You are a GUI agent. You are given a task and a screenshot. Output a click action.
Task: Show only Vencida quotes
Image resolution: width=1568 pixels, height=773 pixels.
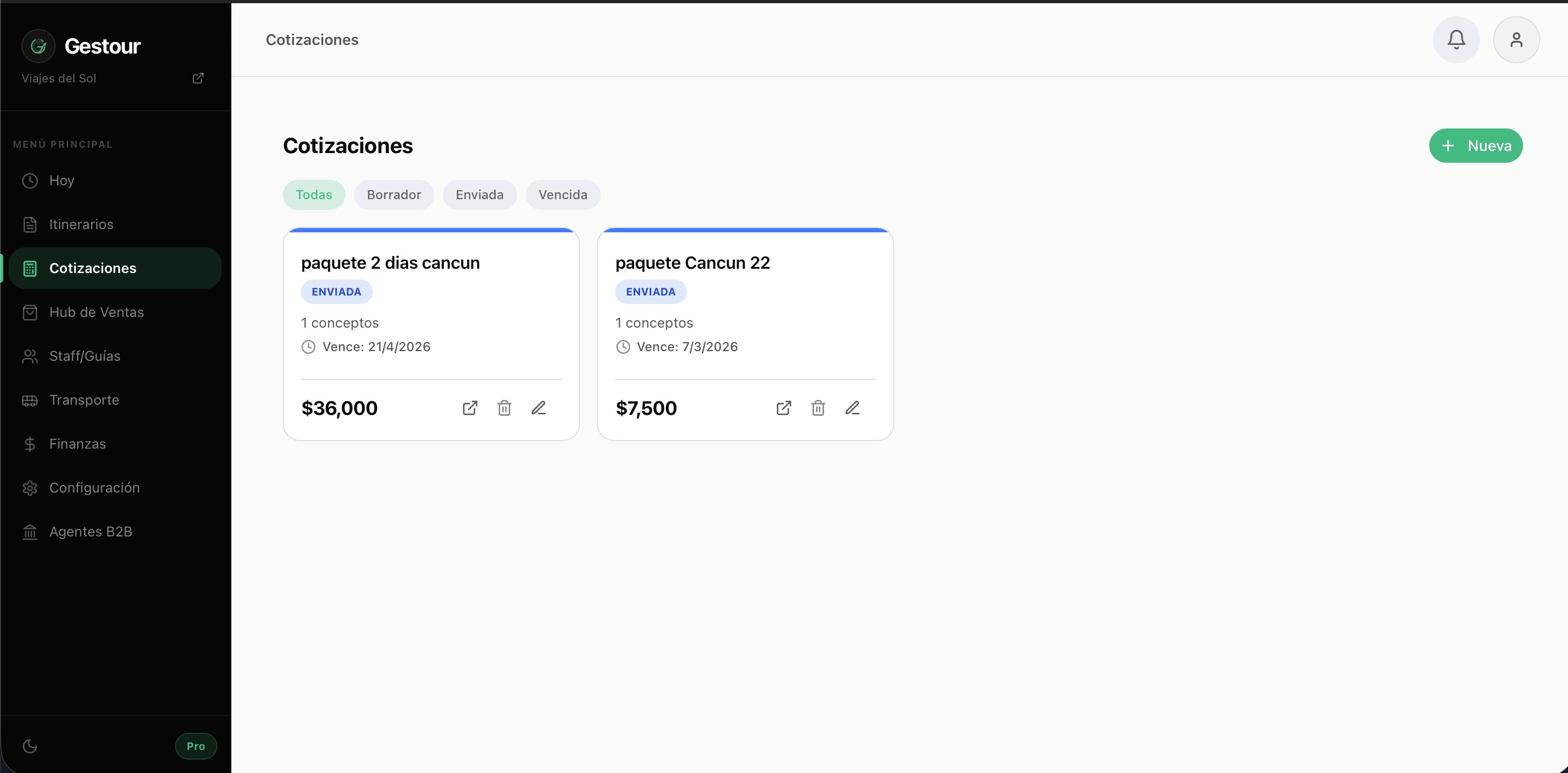click(x=562, y=195)
